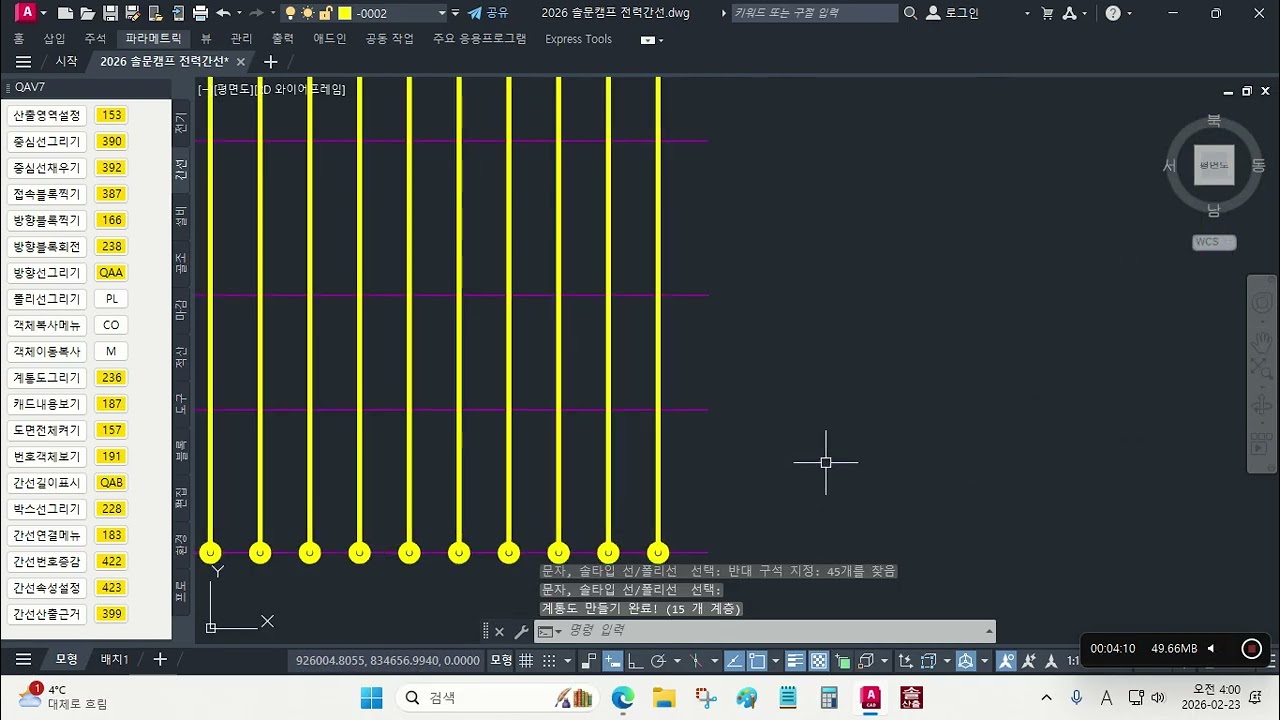
Task: Click the 공유 share button
Action: pos(488,13)
